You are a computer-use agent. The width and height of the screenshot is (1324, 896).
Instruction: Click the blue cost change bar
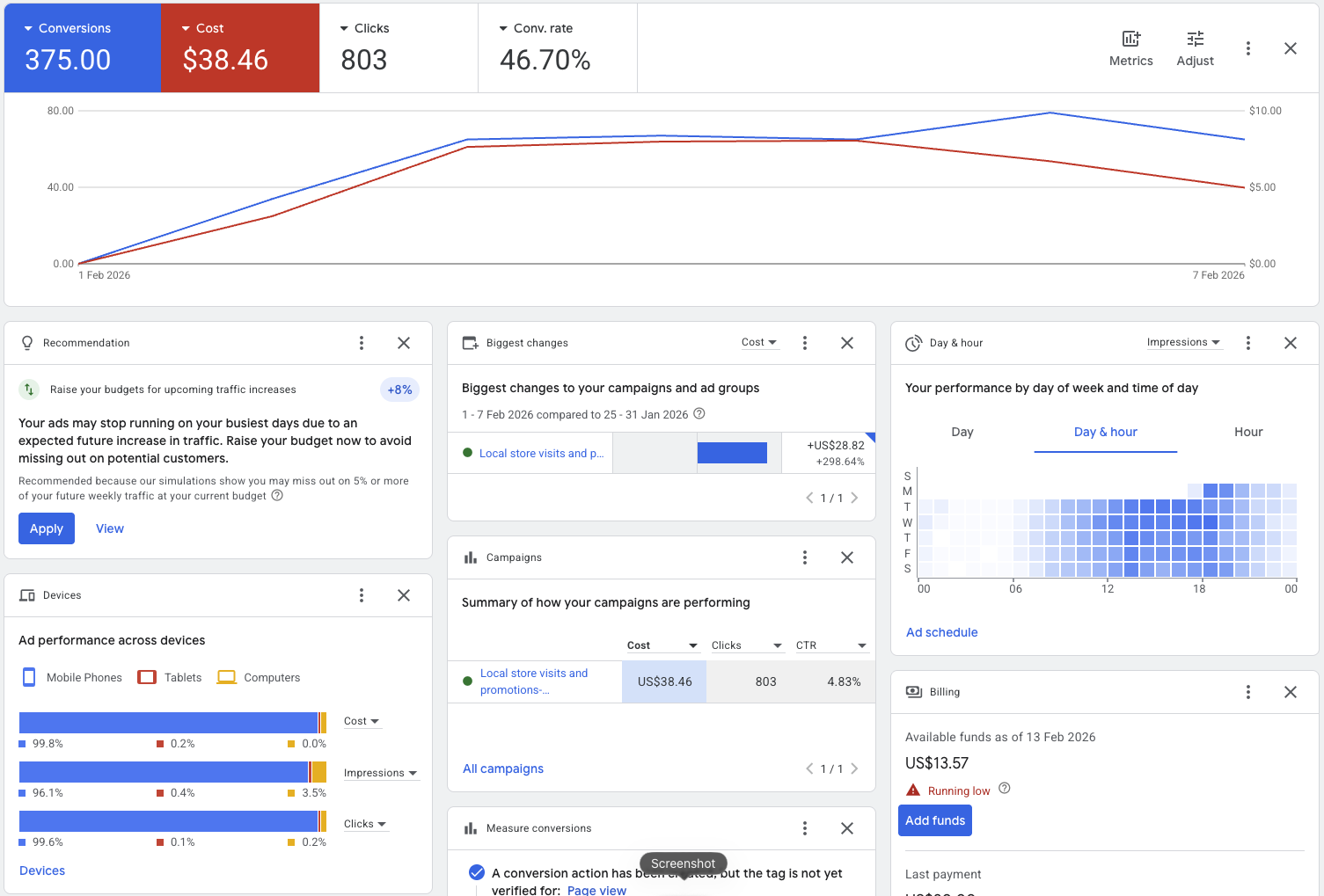click(732, 453)
